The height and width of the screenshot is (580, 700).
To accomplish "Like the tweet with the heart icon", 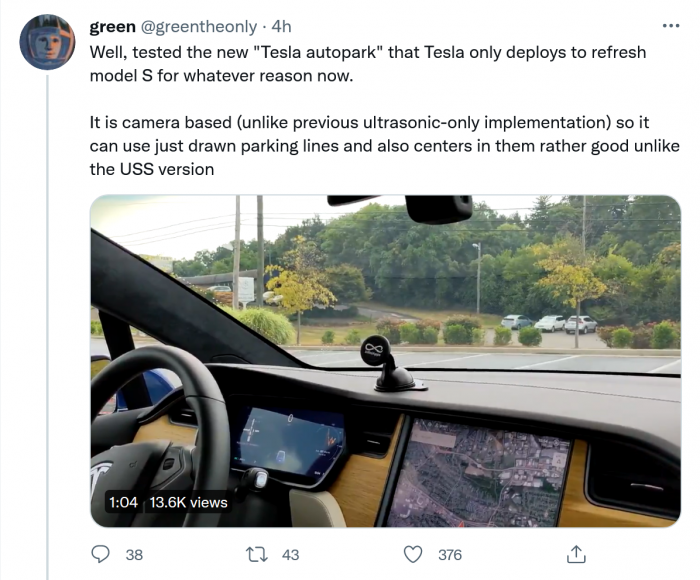I will (413, 553).
